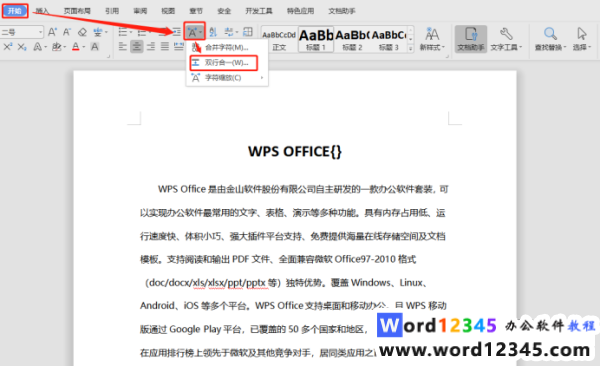Expand the bulleted list dropdown arrow

point(130,32)
